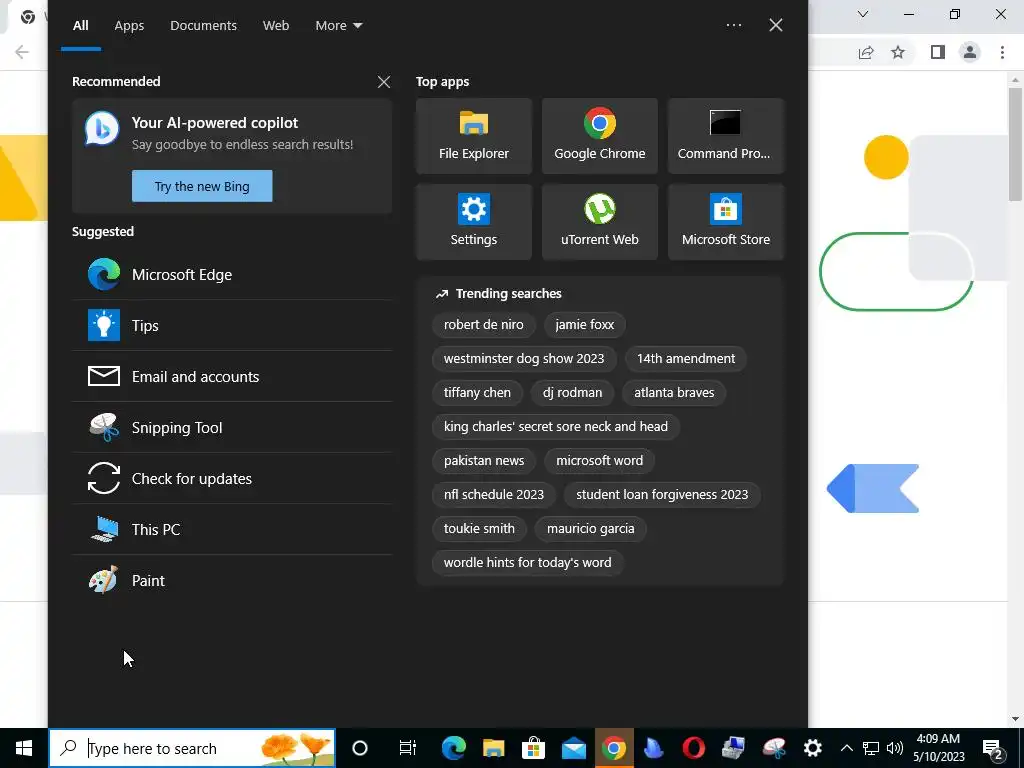
Task: Choose atlanta braves trending search
Action: tap(674, 392)
